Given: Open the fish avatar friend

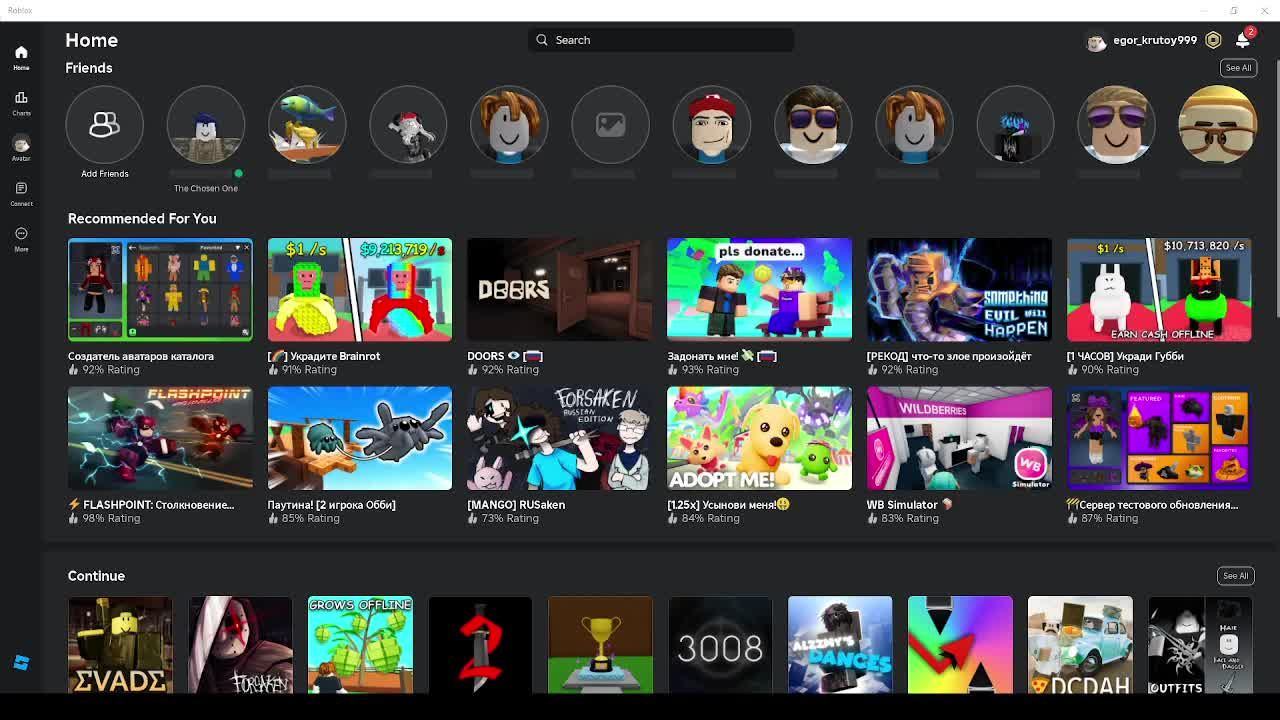Looking at the screenshot, I should tap(307, 125).
